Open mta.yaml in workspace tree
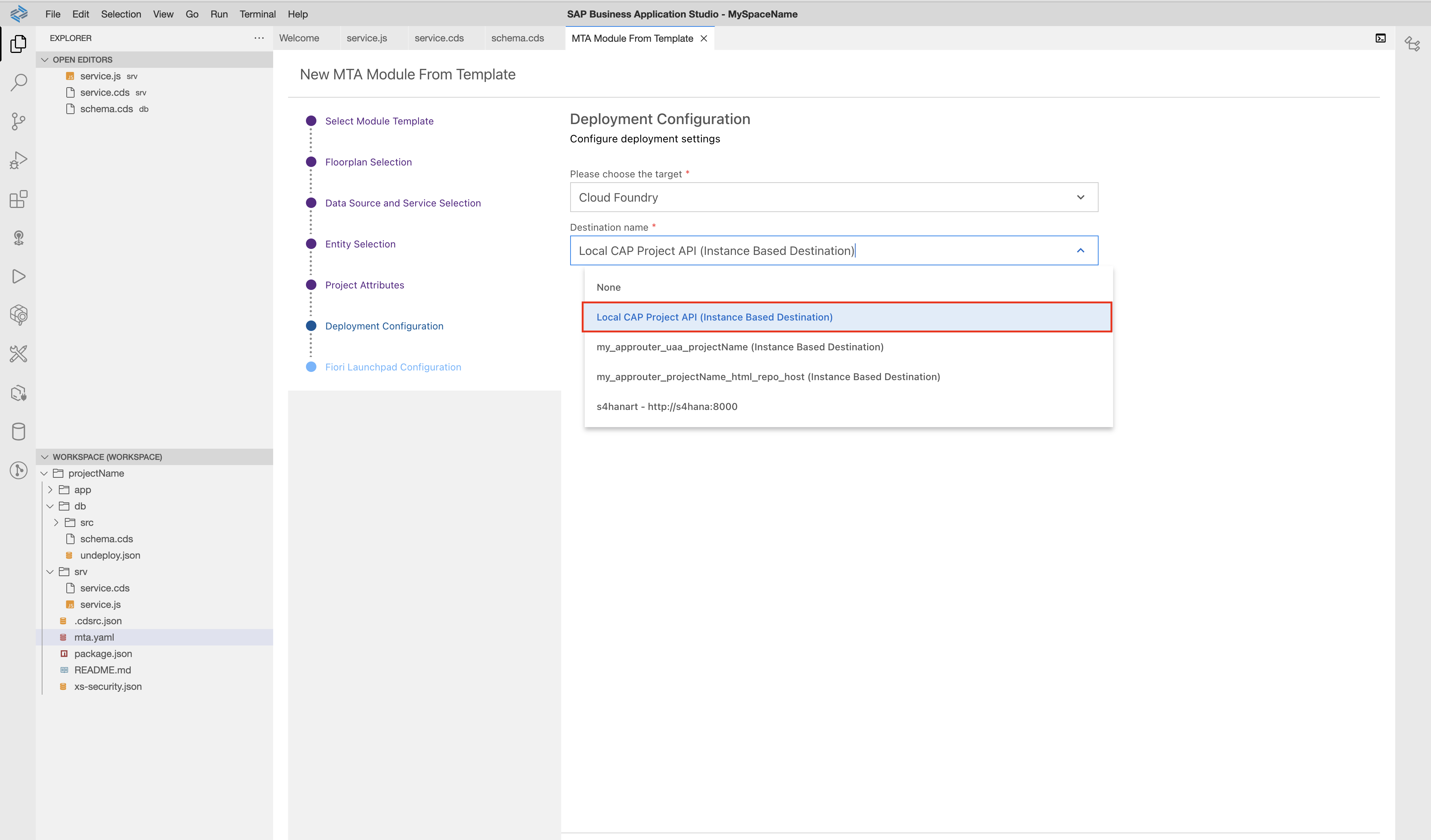 tap(154, 637)
